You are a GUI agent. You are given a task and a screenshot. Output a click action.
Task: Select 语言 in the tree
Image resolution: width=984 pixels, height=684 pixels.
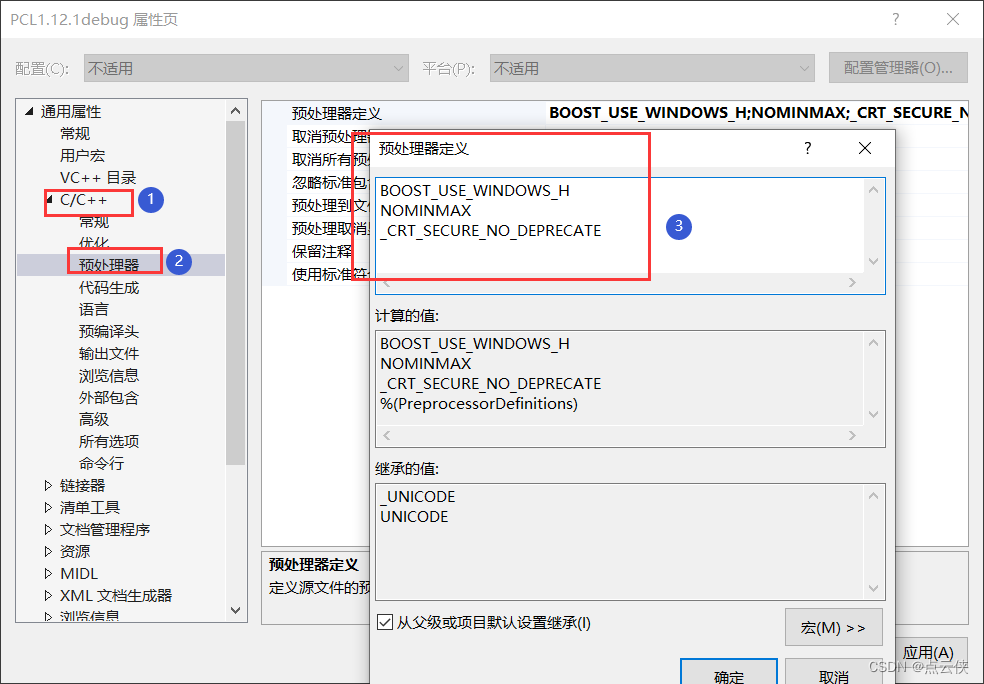94,309
